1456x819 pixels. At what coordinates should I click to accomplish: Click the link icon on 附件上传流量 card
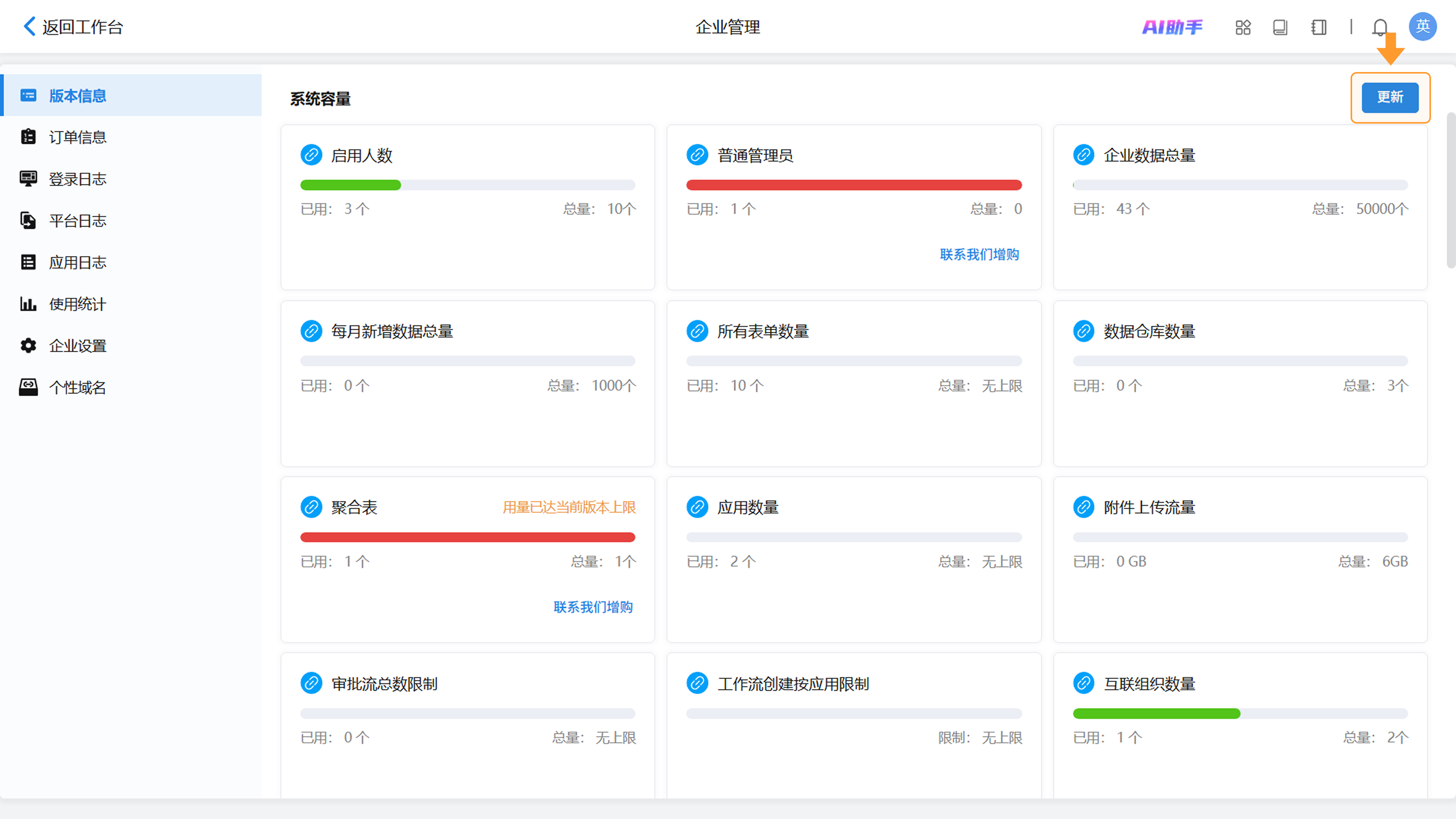point(1084,507)
